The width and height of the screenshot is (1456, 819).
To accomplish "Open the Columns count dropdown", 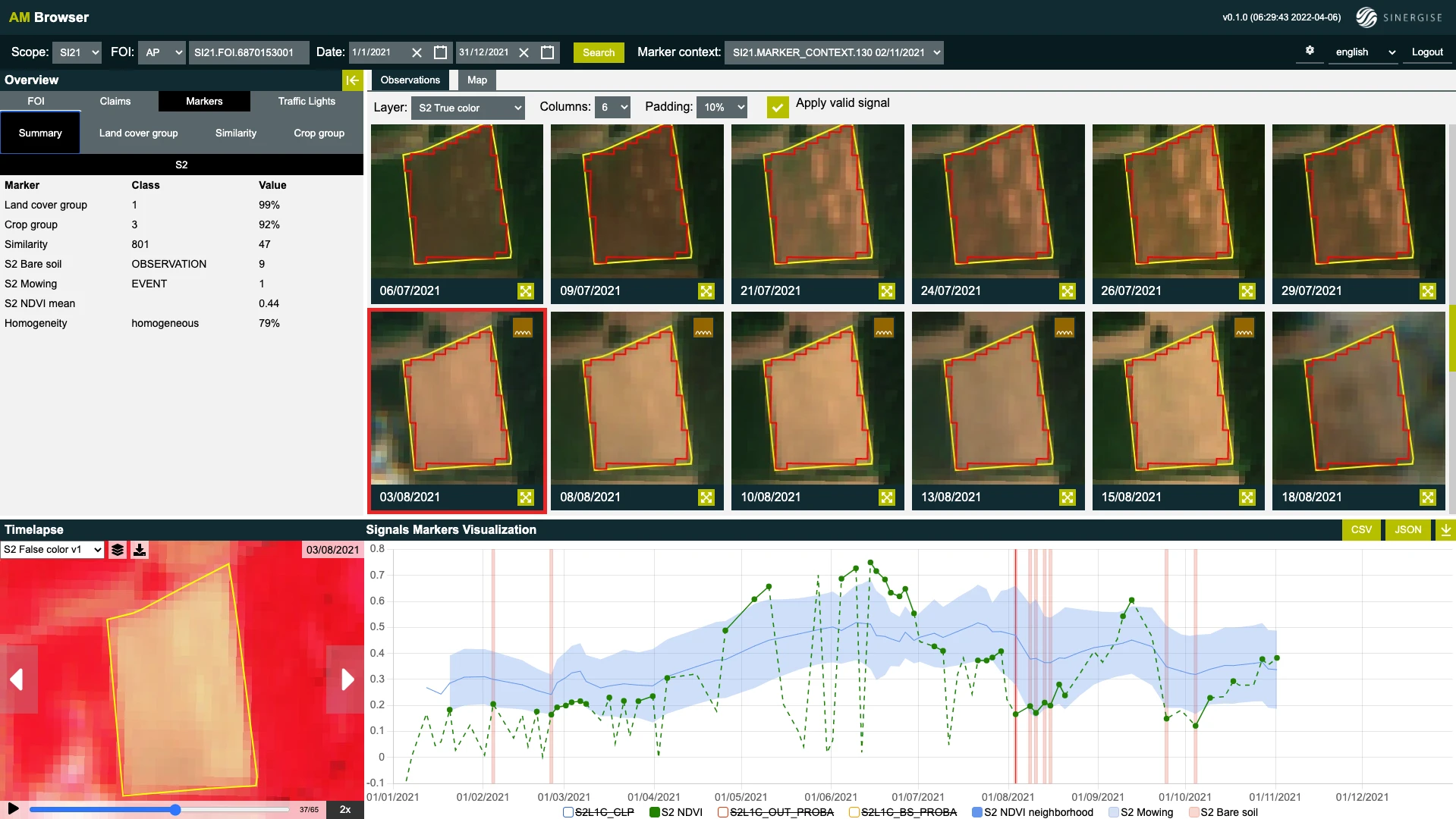I will (613, 108).
